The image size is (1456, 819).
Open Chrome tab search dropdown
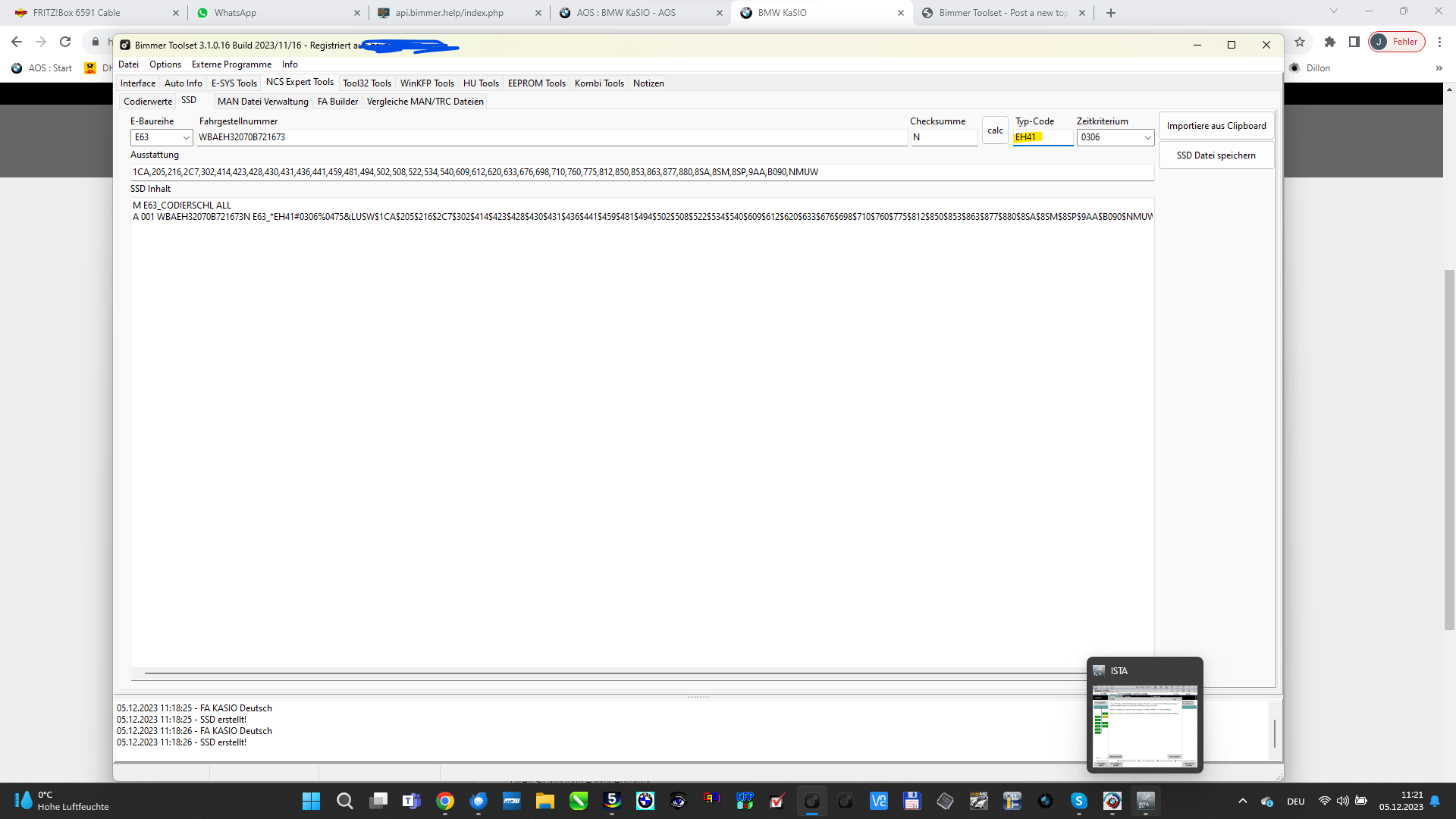(1334, 11)
